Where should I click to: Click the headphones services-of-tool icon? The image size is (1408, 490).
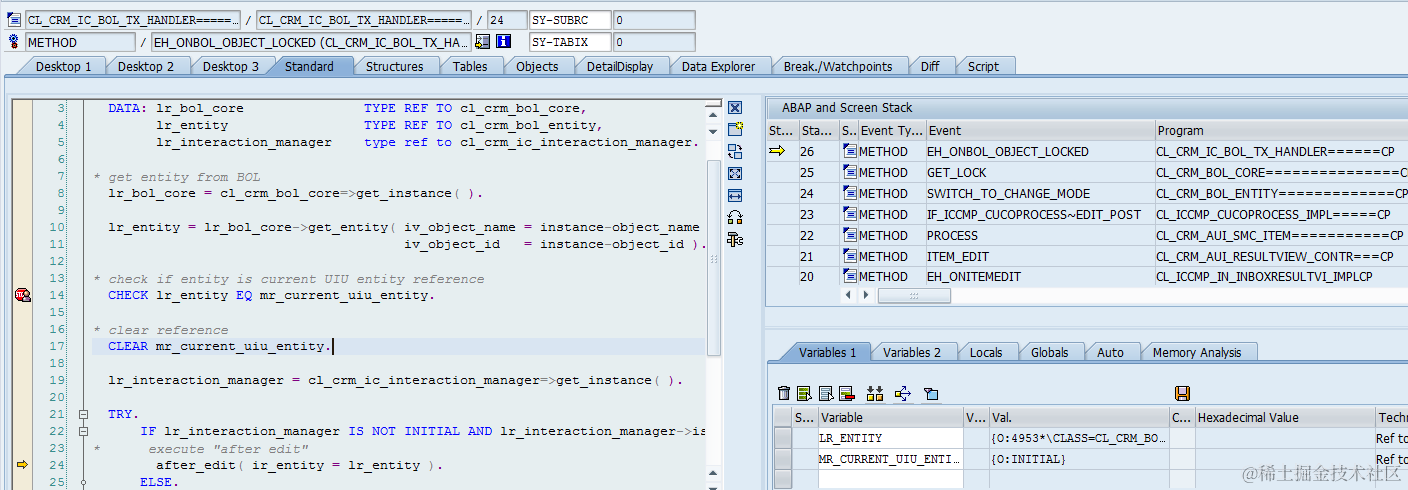(x=735, y=217)
